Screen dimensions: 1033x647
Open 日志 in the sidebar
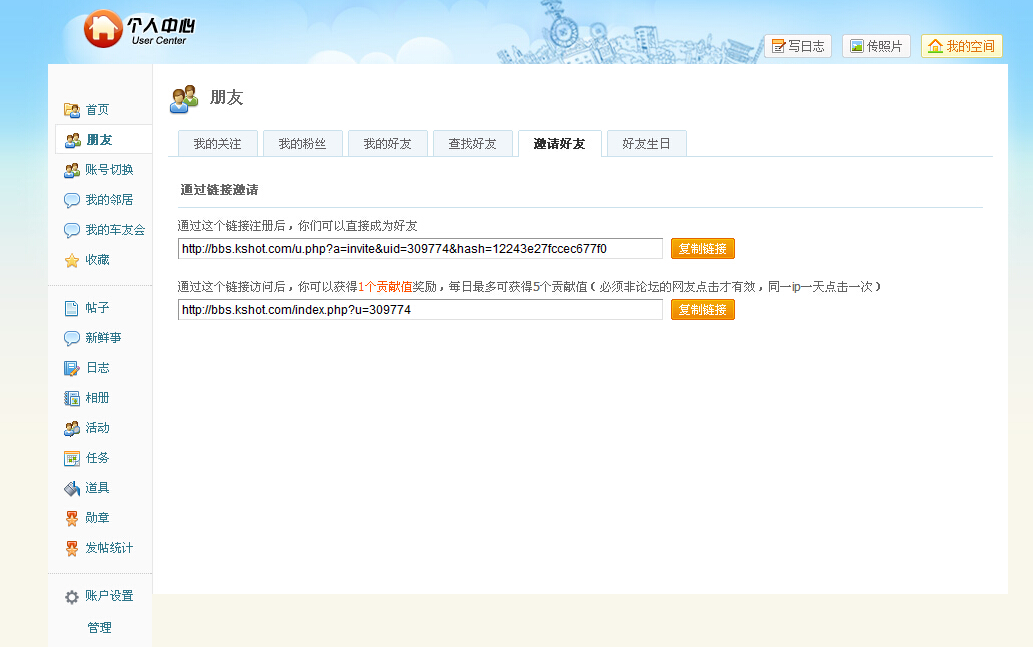click(x=98, y=368)
